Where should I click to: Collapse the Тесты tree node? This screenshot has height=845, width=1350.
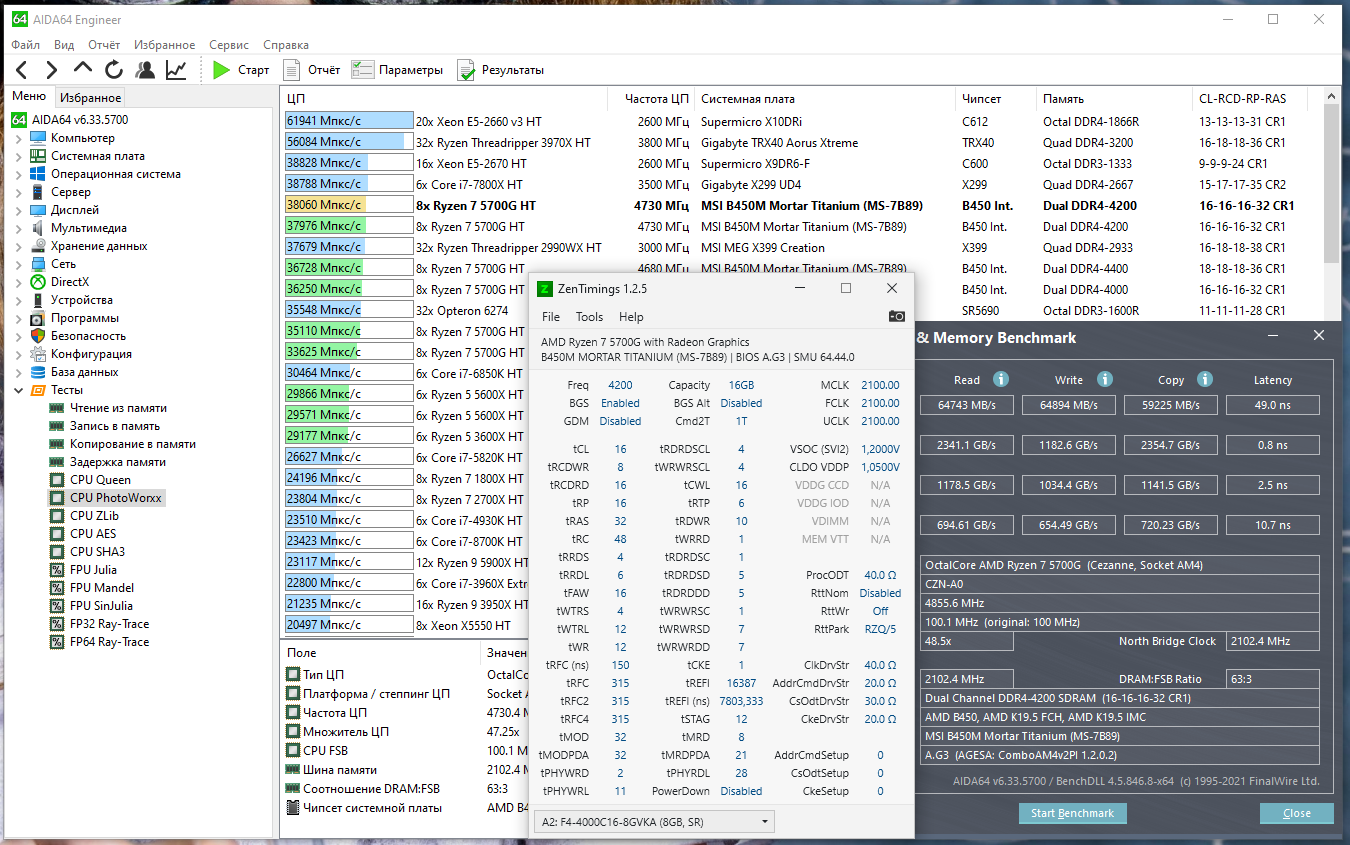coord(19,390)
